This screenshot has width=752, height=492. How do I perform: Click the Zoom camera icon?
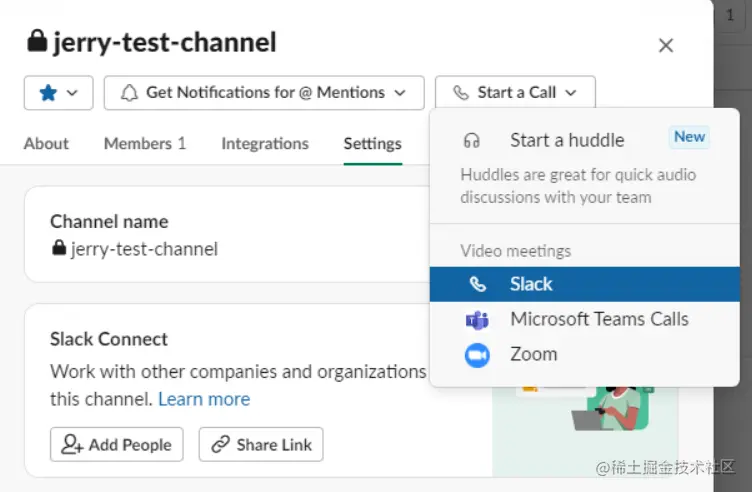pyautogui.click(x=477, y=355)
